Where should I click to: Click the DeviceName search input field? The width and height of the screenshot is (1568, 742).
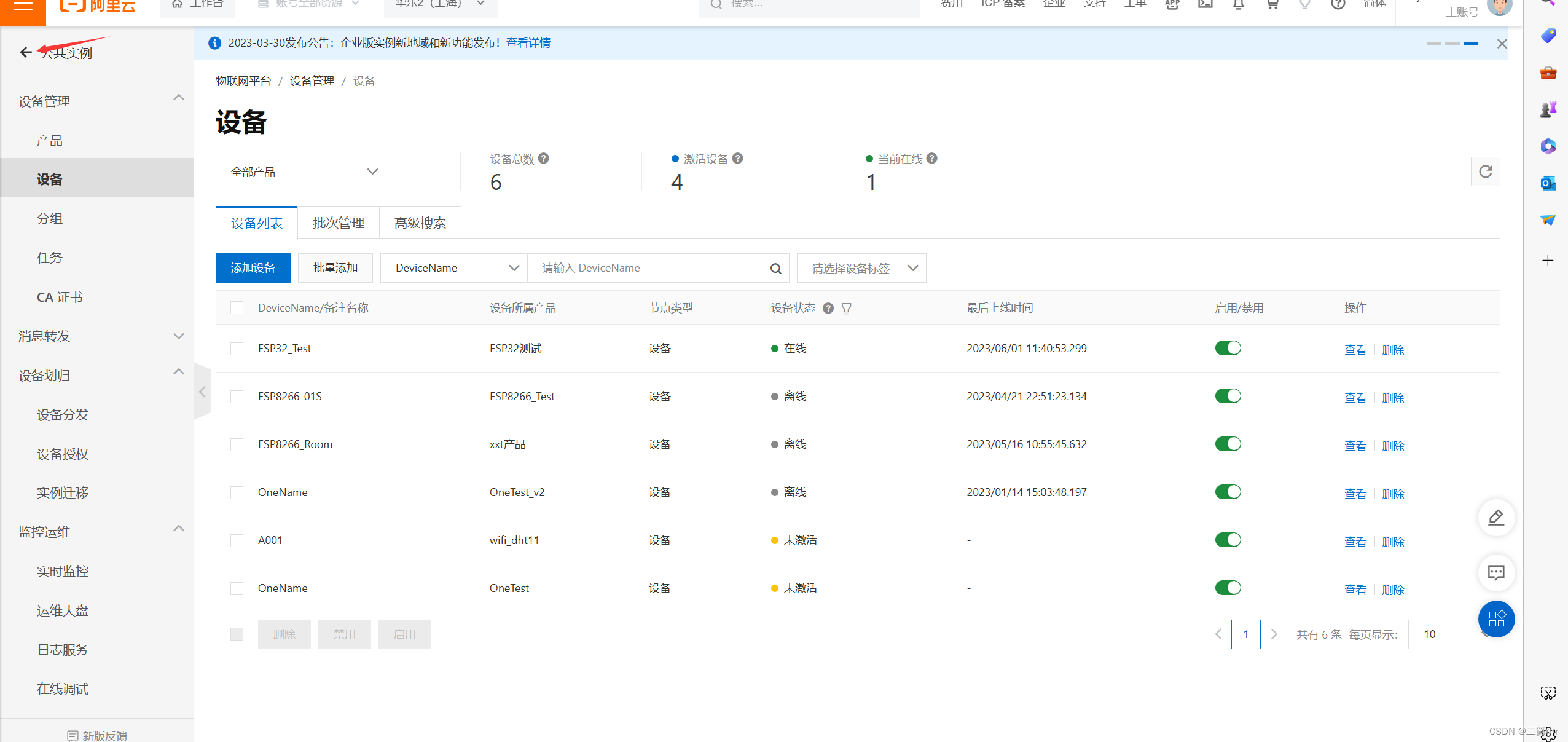pyautogui.click(x=651, y=268)
